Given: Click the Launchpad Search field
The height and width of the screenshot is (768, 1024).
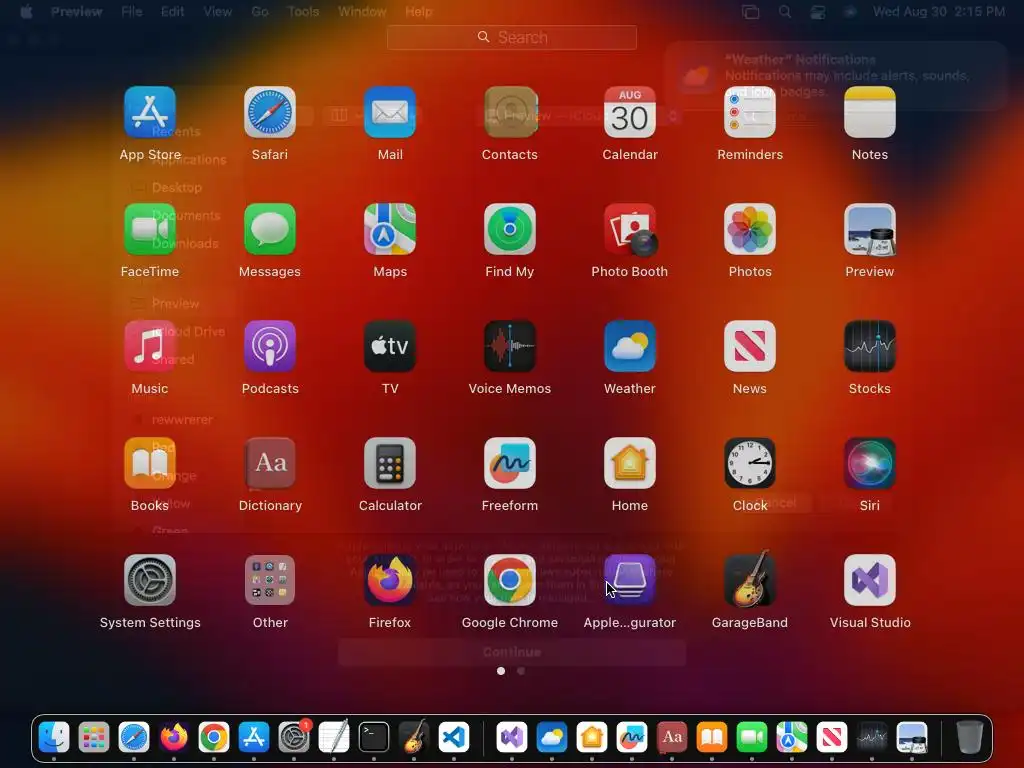Looking at the screenshot, I should (512, 37).
